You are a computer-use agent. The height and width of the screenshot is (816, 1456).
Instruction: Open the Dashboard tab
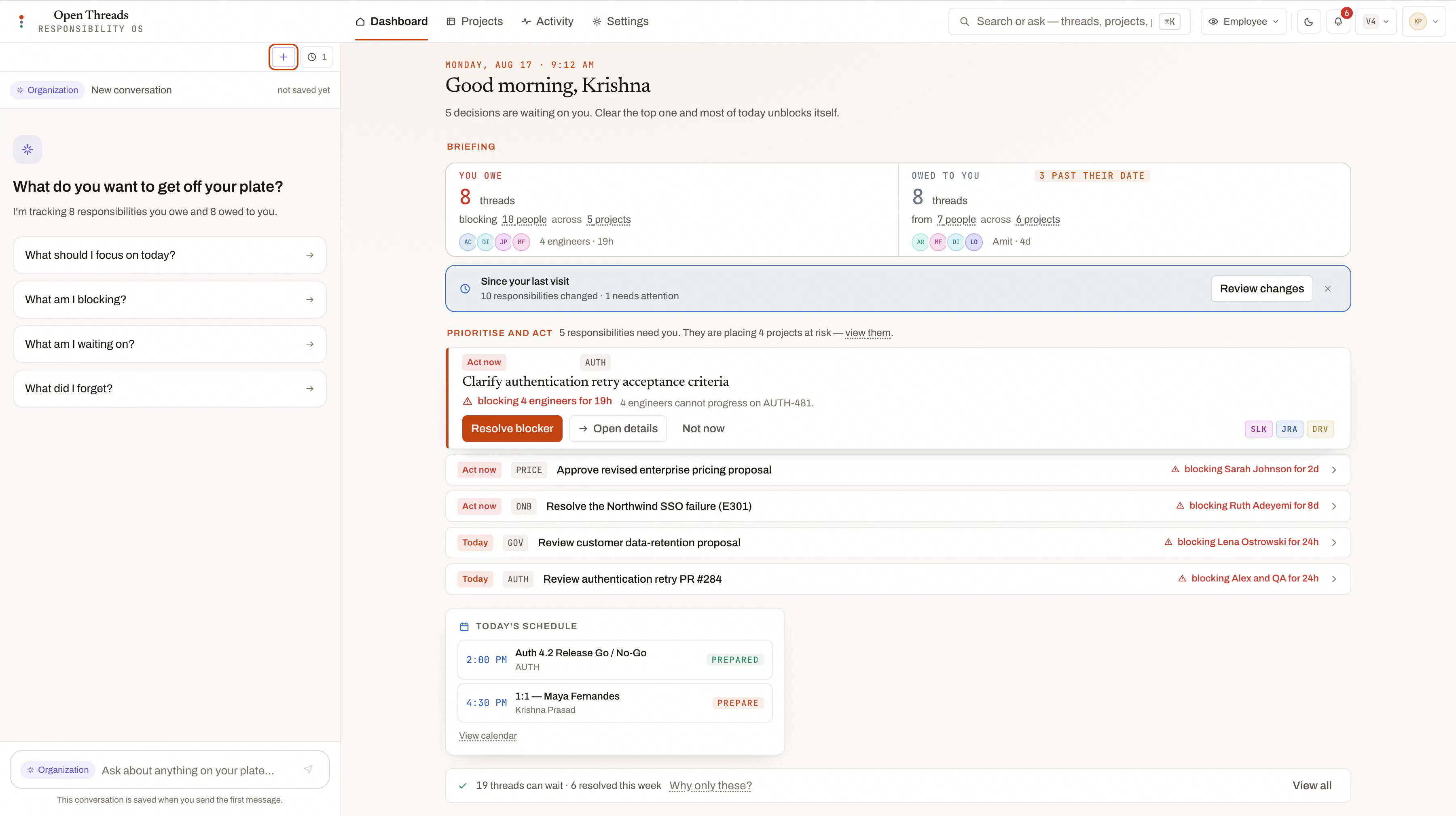[391, 21]
